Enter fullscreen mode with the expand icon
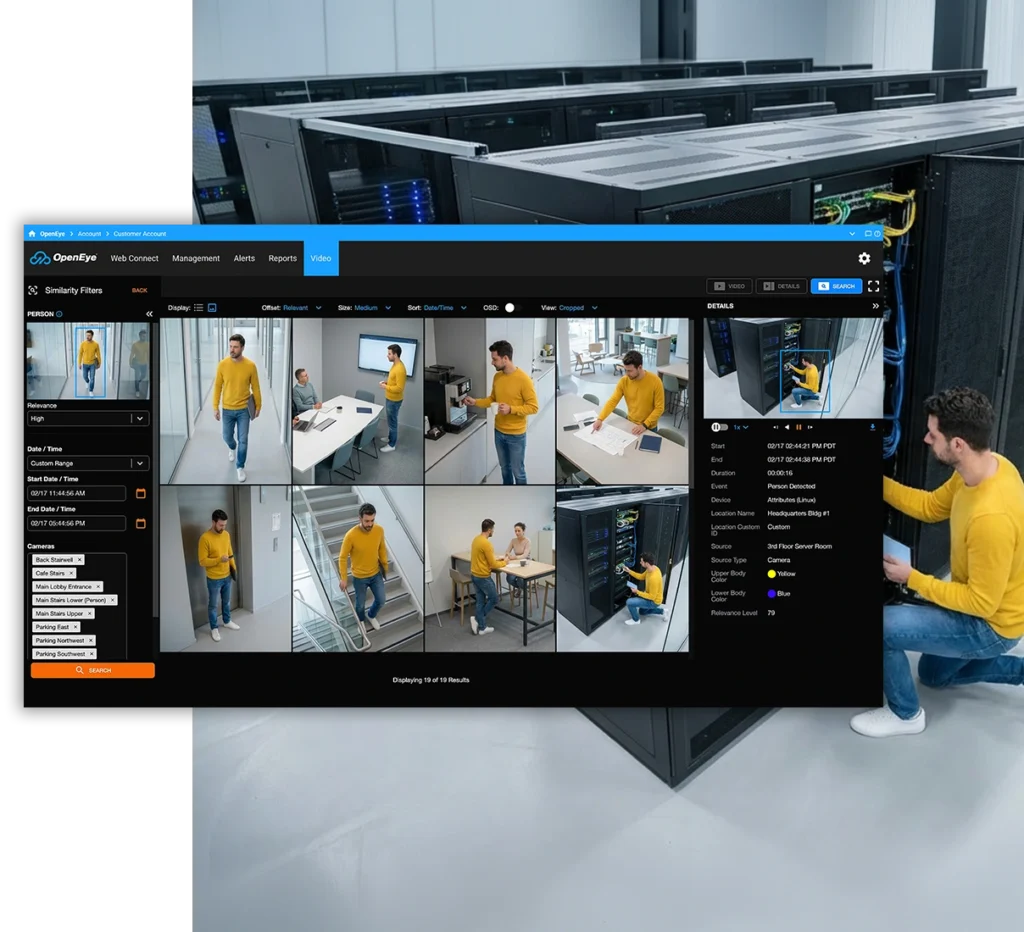The image size is (1024, 932). (873, 286)
